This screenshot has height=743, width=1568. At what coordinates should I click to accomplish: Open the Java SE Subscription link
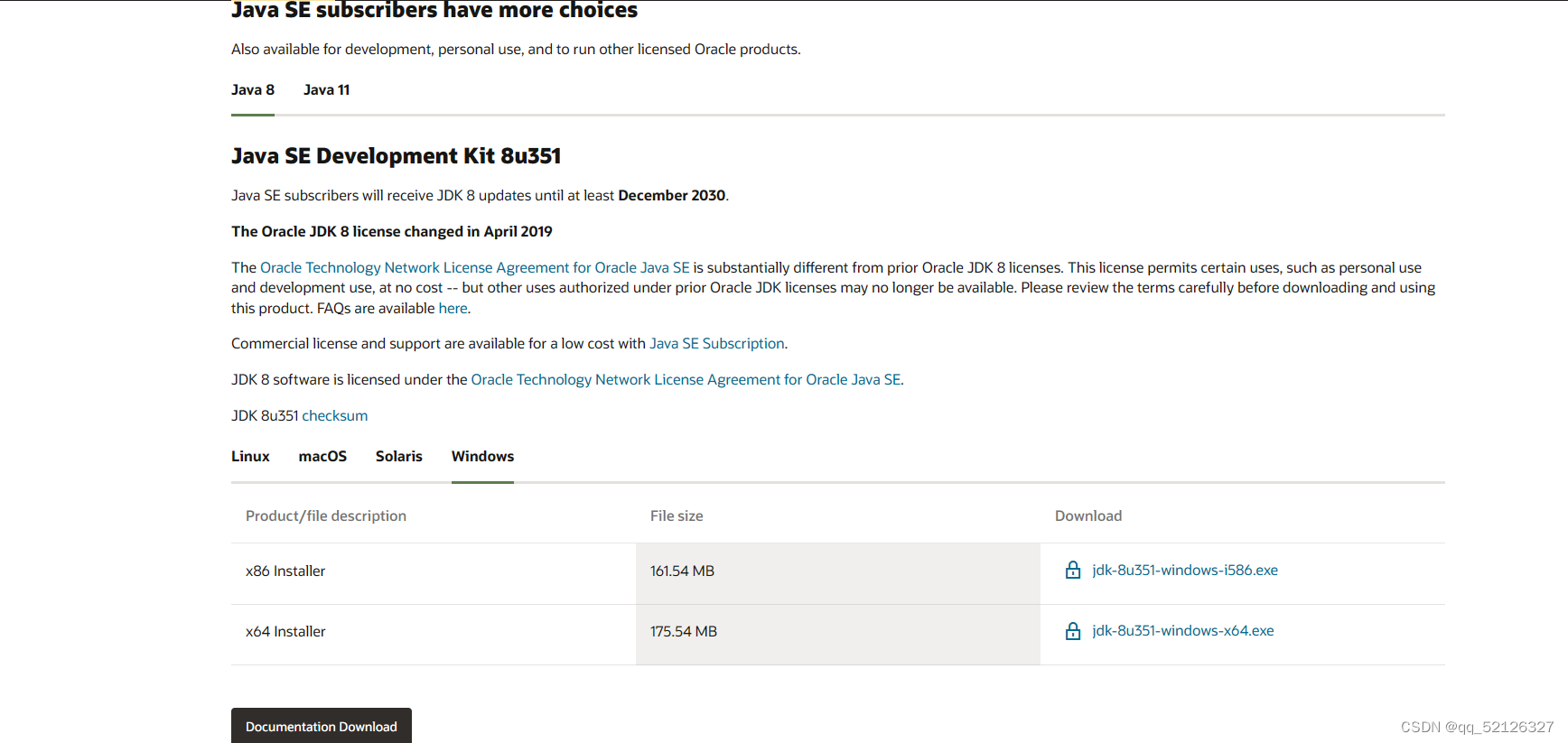tap(717, 343)
